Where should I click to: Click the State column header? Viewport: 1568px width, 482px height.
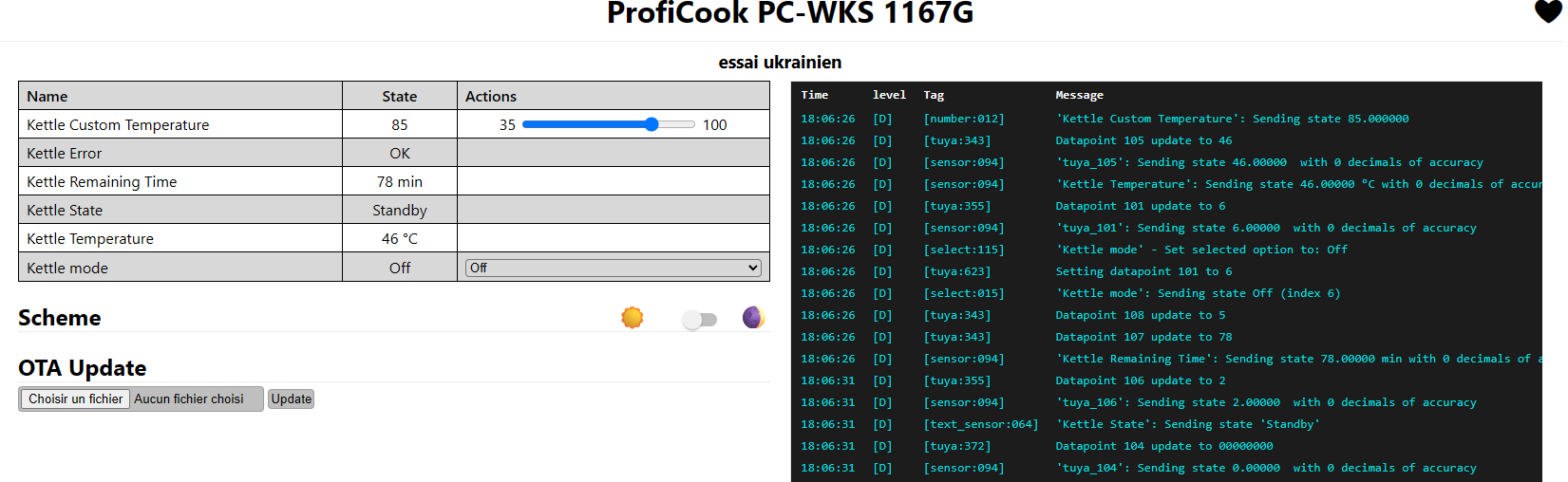click(x=400, y=96)
